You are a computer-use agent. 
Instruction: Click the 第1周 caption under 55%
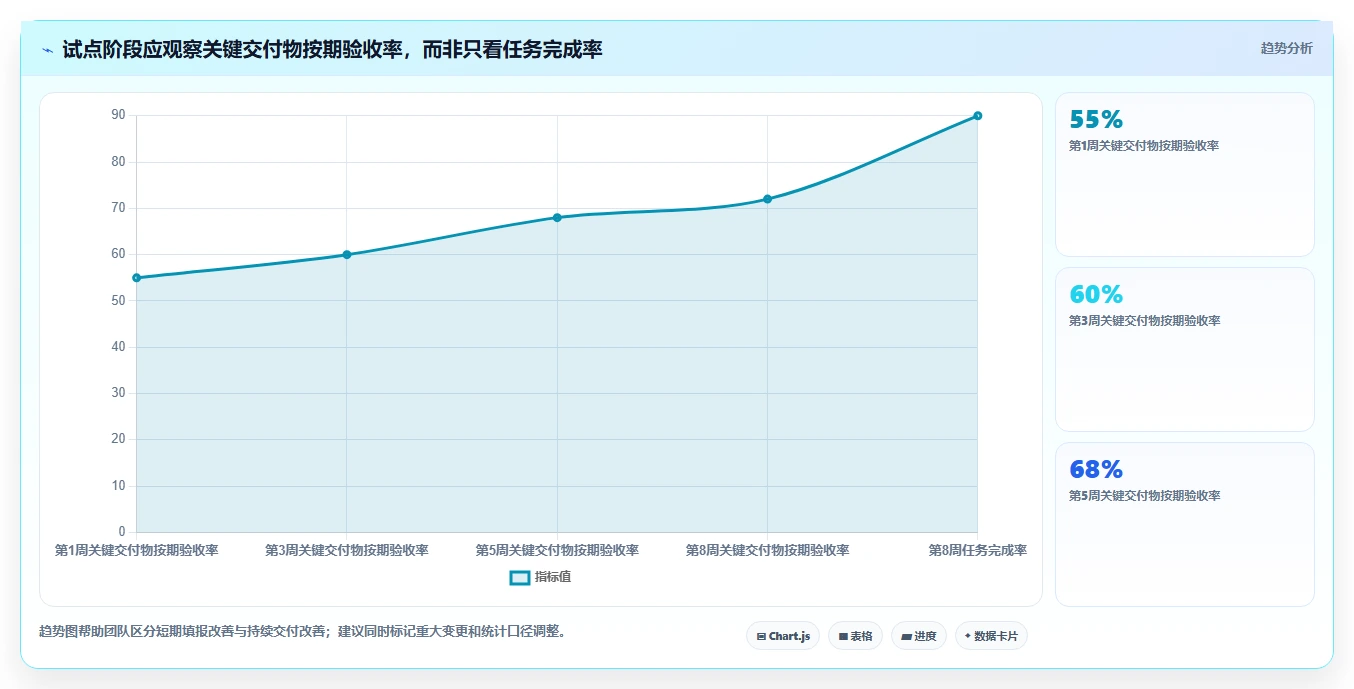1144,146
